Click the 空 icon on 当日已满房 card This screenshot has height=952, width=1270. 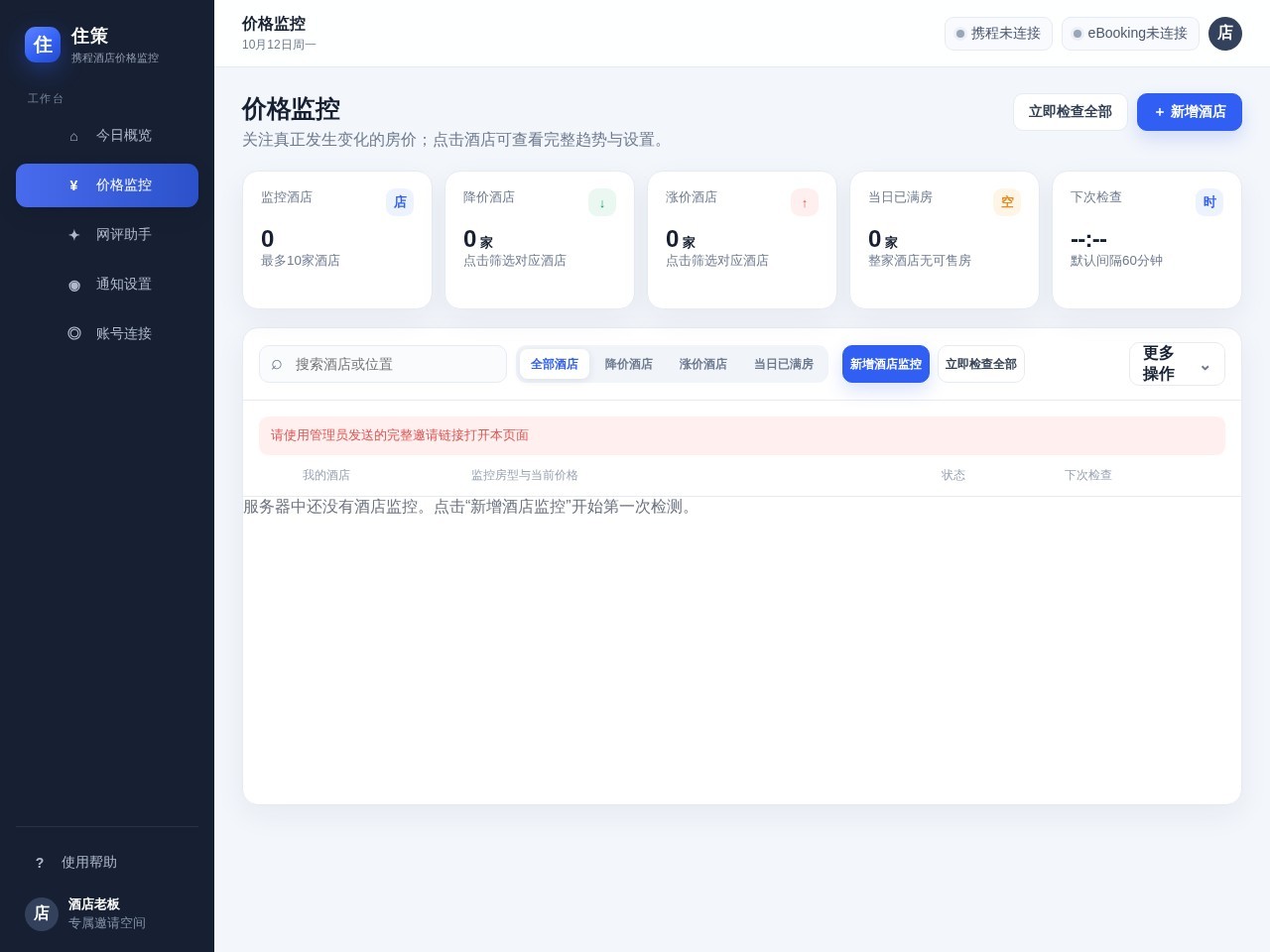pos(1007,202)
